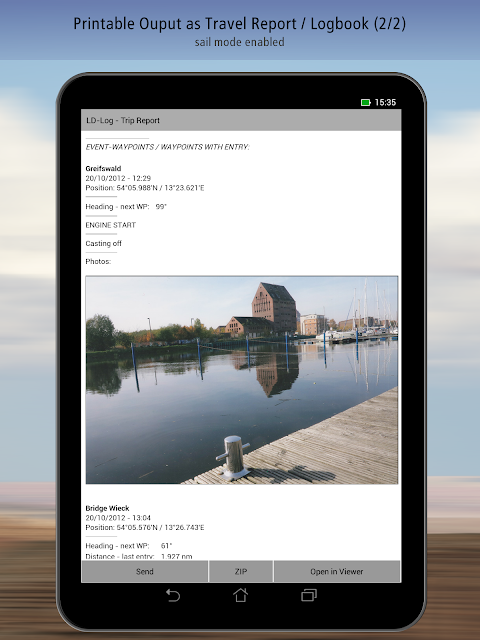Tap the Open in Viewer button

click(x=337, y=571)
